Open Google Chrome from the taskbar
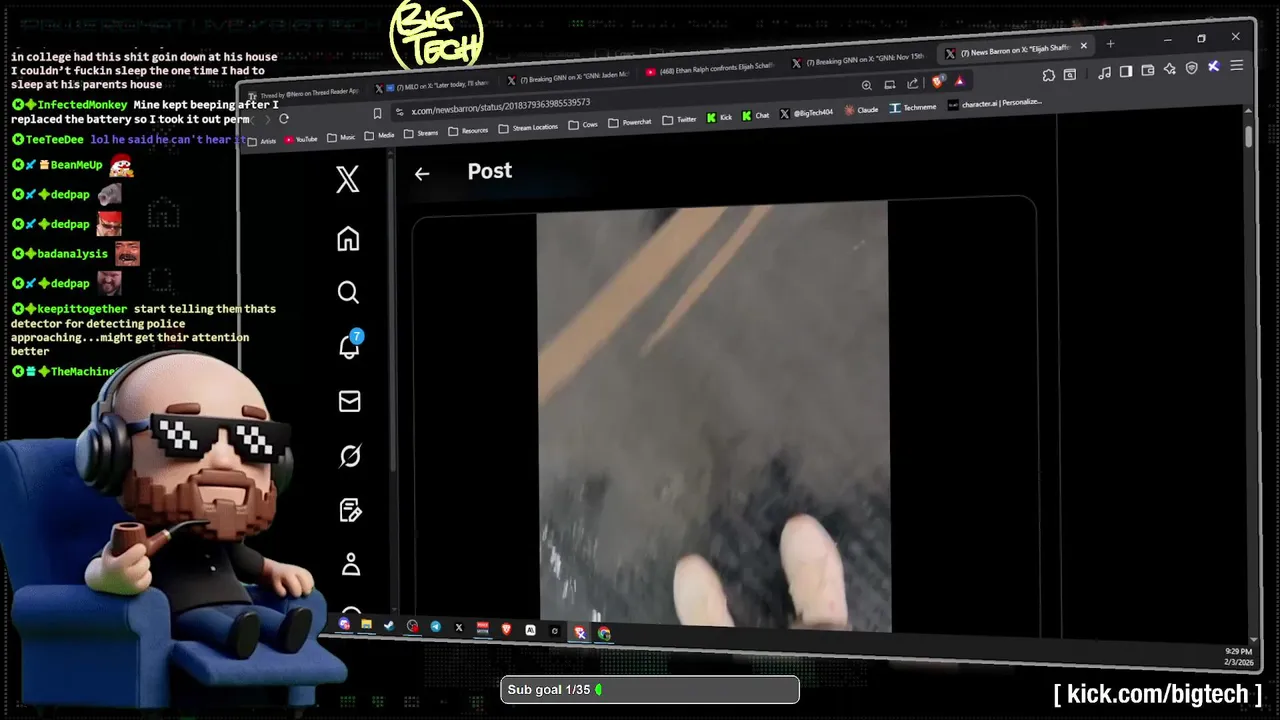 click(x=604, y=633)
